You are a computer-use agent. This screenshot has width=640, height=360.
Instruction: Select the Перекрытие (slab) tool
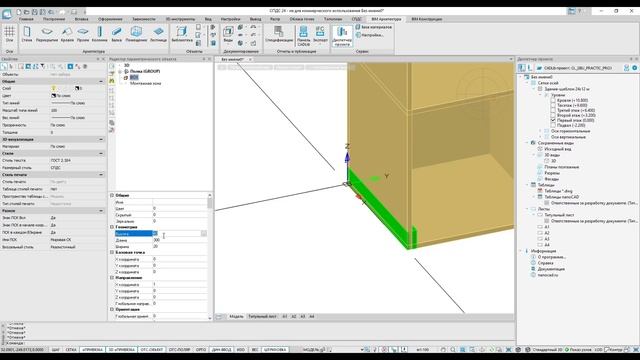(x=47, y=34)
